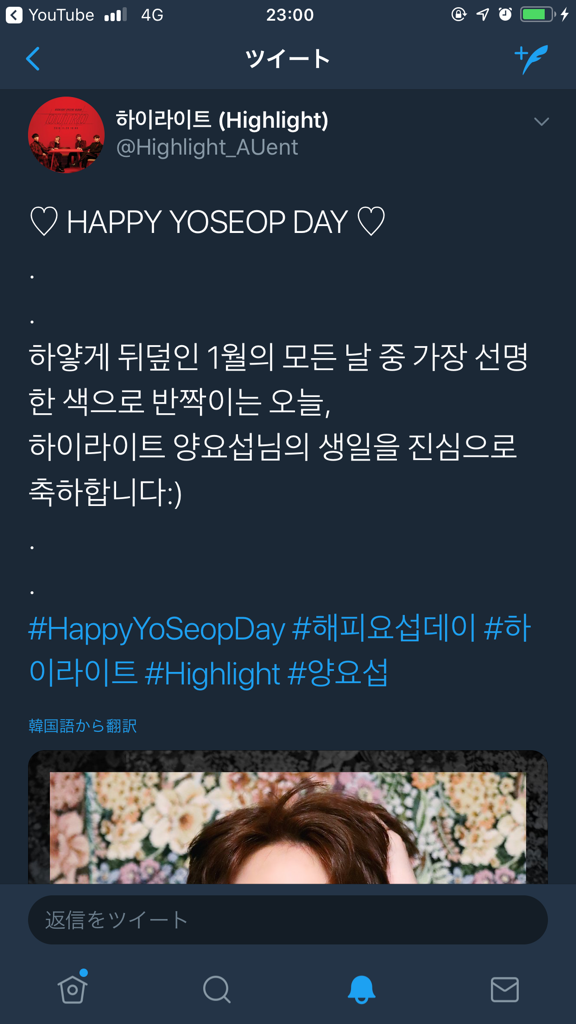Open the attached floral photo
Viewport: 576px width, 1024px height.
click(287, 817)
